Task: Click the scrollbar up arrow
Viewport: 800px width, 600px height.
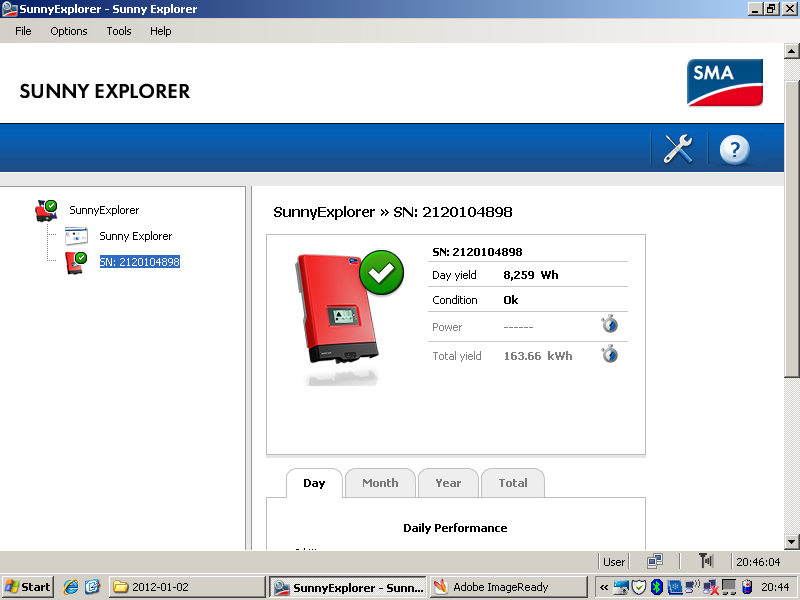Action: 791,51
